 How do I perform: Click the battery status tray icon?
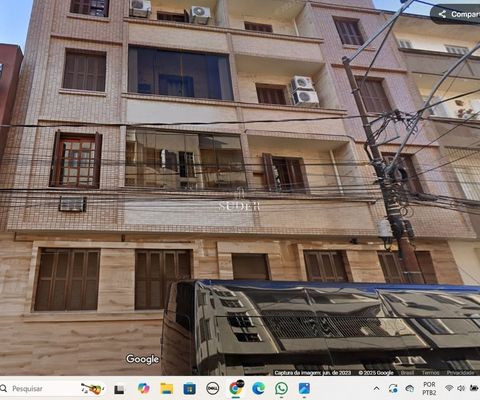pos(474,388)
